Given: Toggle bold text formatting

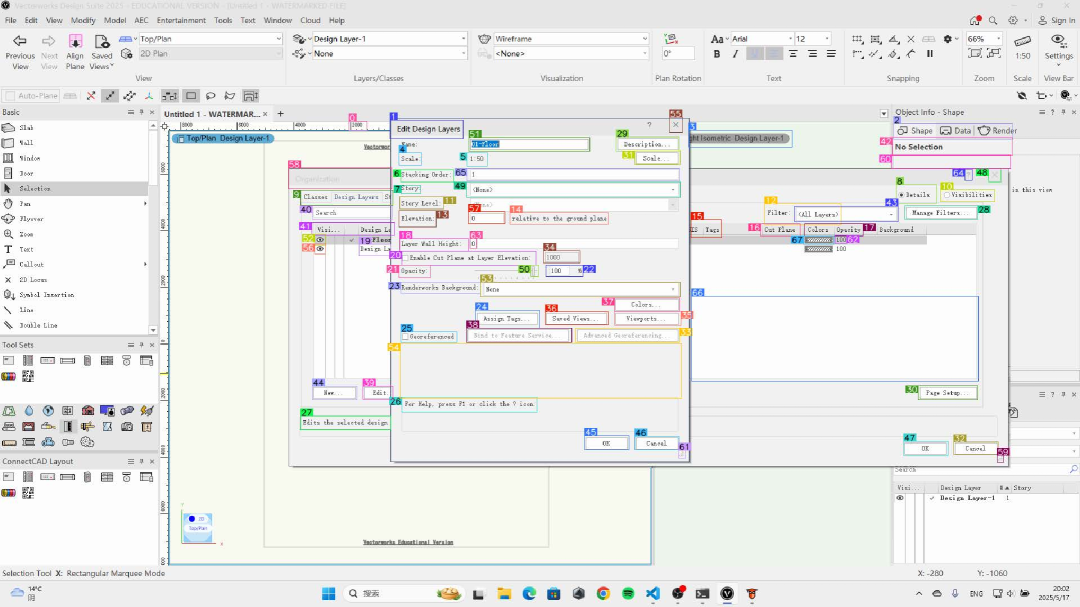Looking at the screenshot, I should pyautogui.click(x=717, y=54).
